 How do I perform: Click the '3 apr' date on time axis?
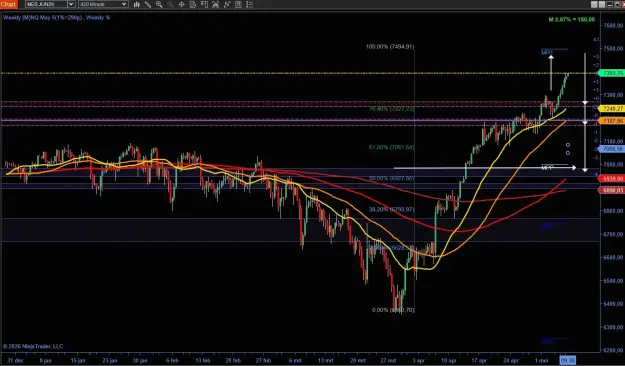(418, 360)
